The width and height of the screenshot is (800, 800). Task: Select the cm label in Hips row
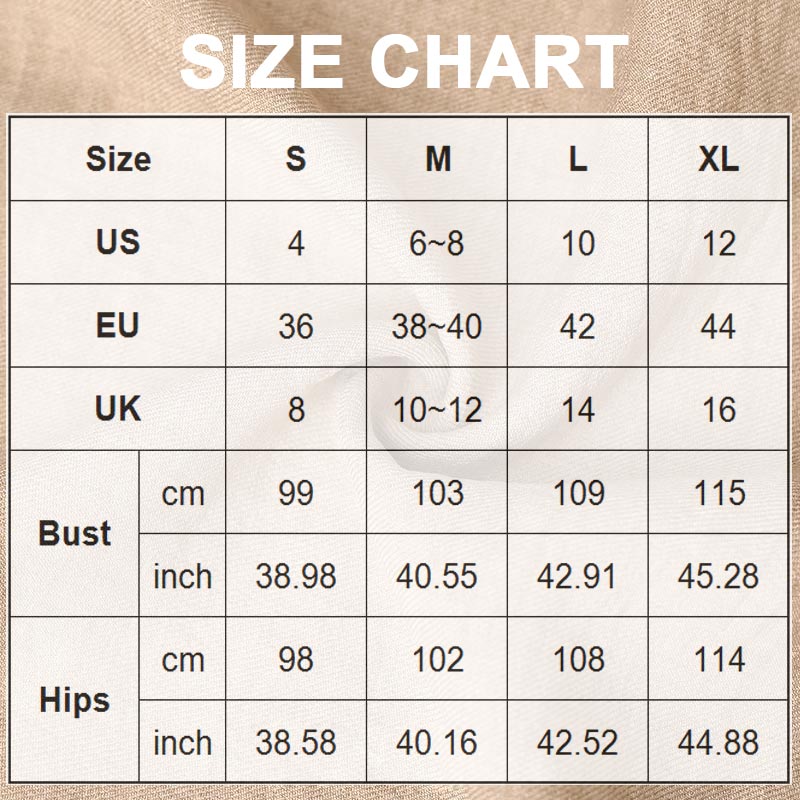(183, 660)
